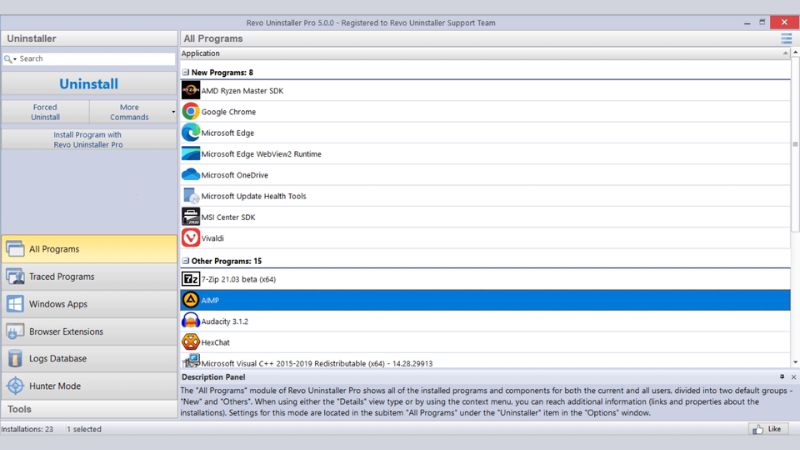
Task: Click the Hunter Mode crosshair icon
Action: click(x=15, y=386)
